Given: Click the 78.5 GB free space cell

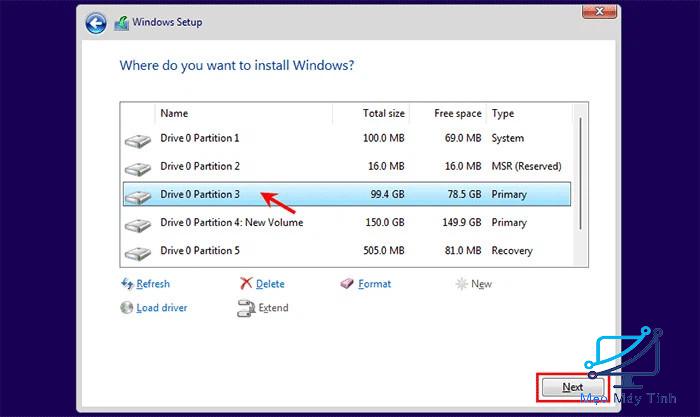Looking at the screenshot, I should (464, 194).
